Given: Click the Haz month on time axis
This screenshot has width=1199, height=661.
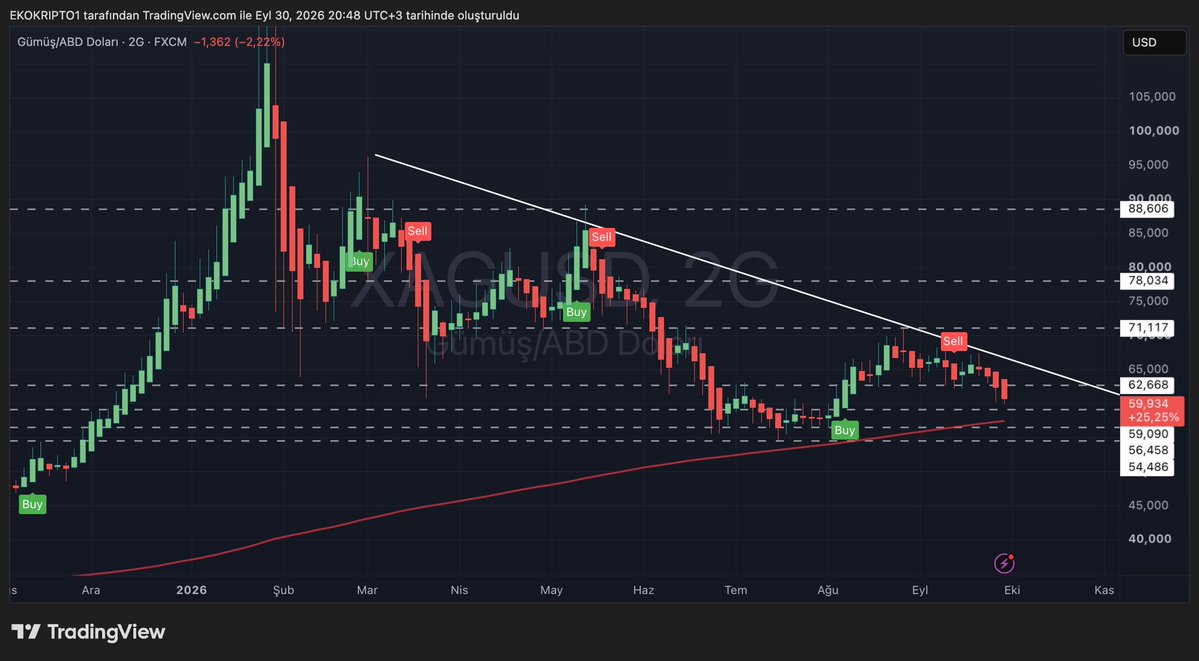Looking at the screenshot, I should [644, 590].
